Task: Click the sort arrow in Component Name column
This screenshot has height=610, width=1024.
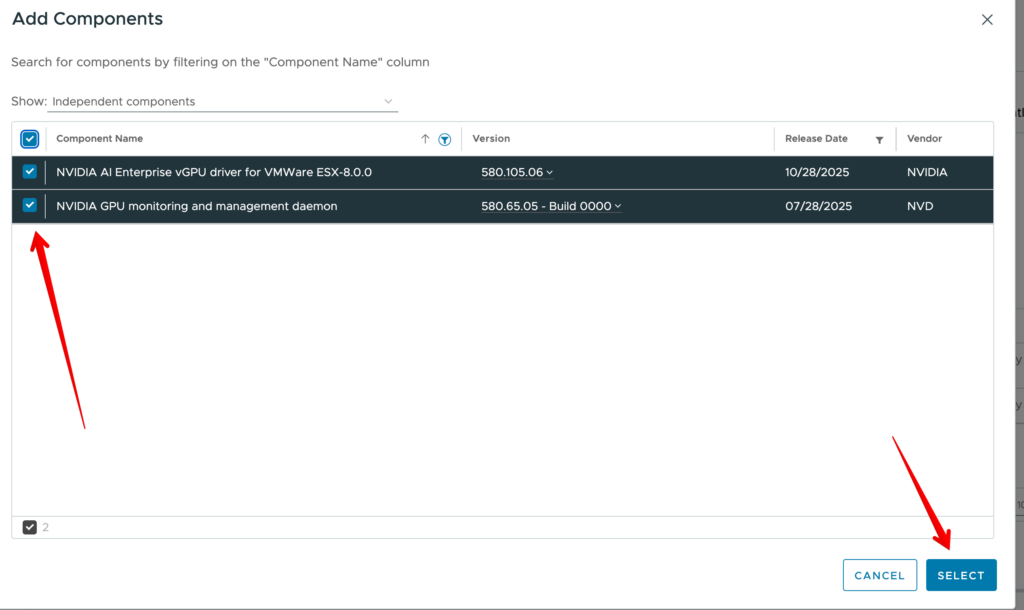Action: [x=425, y=139]
